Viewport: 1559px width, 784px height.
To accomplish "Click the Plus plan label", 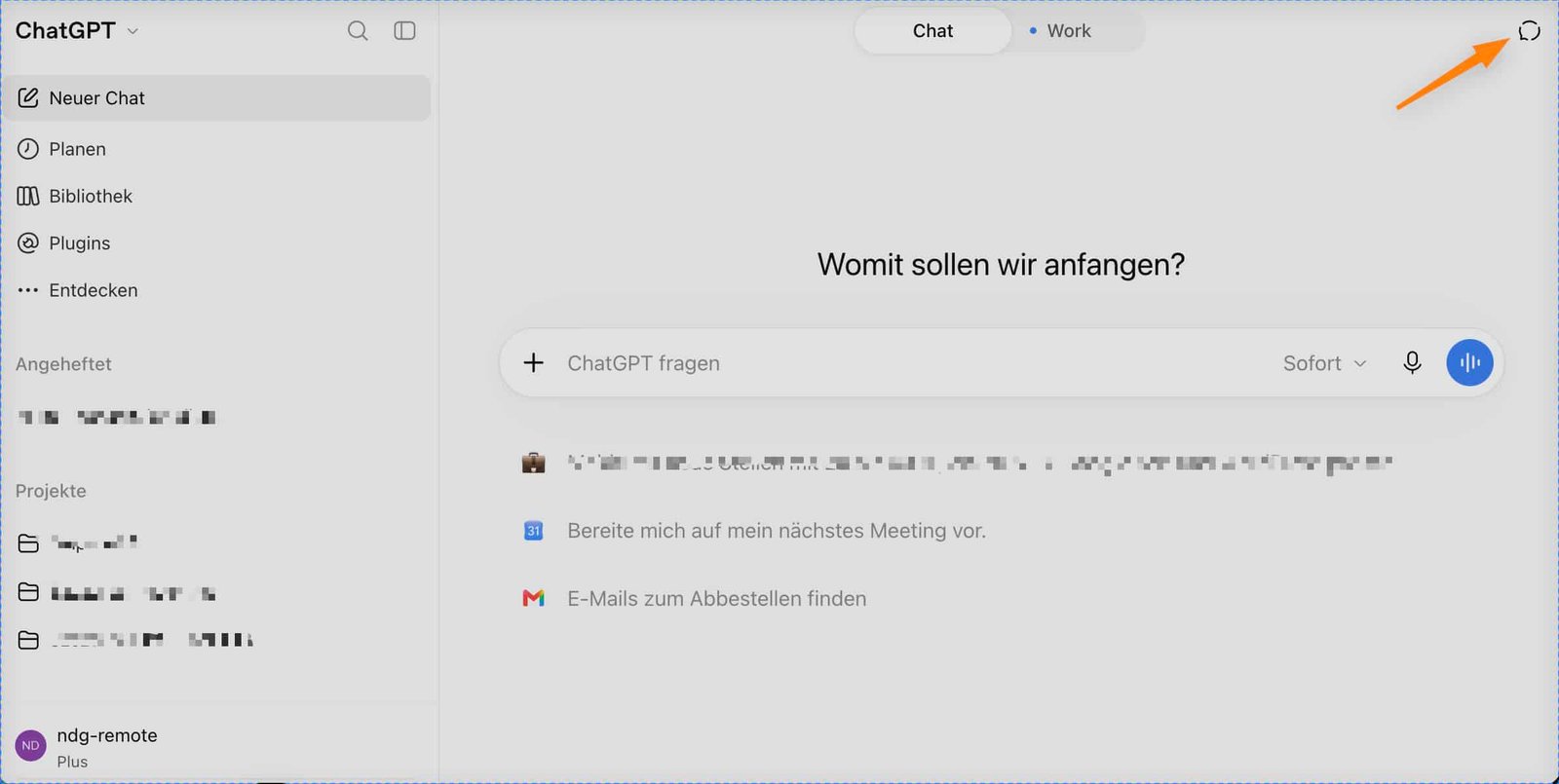I will coord(72,762).
